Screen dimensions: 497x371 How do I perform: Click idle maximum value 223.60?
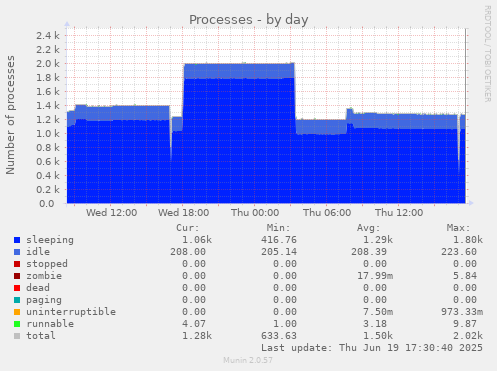point(459,252)
